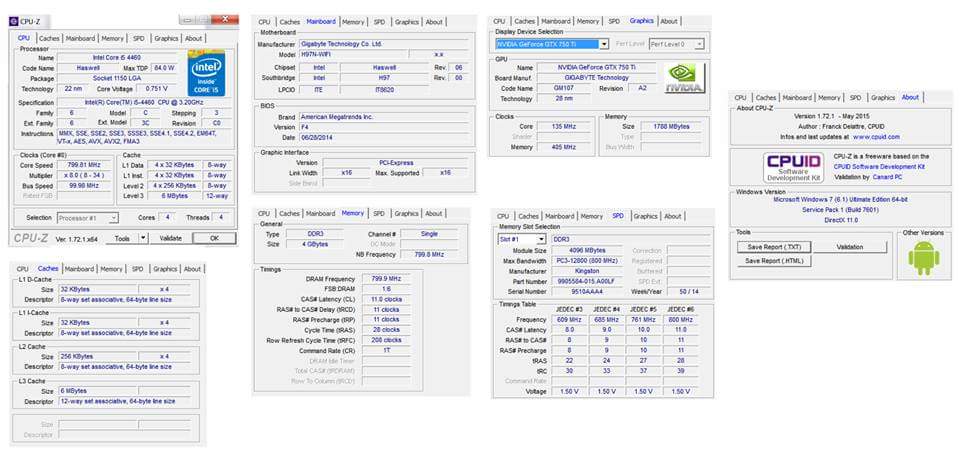The image size is (960, 455).
Task: Click the Core Speed value 799.81 MHz
Action: coord(85,165)
